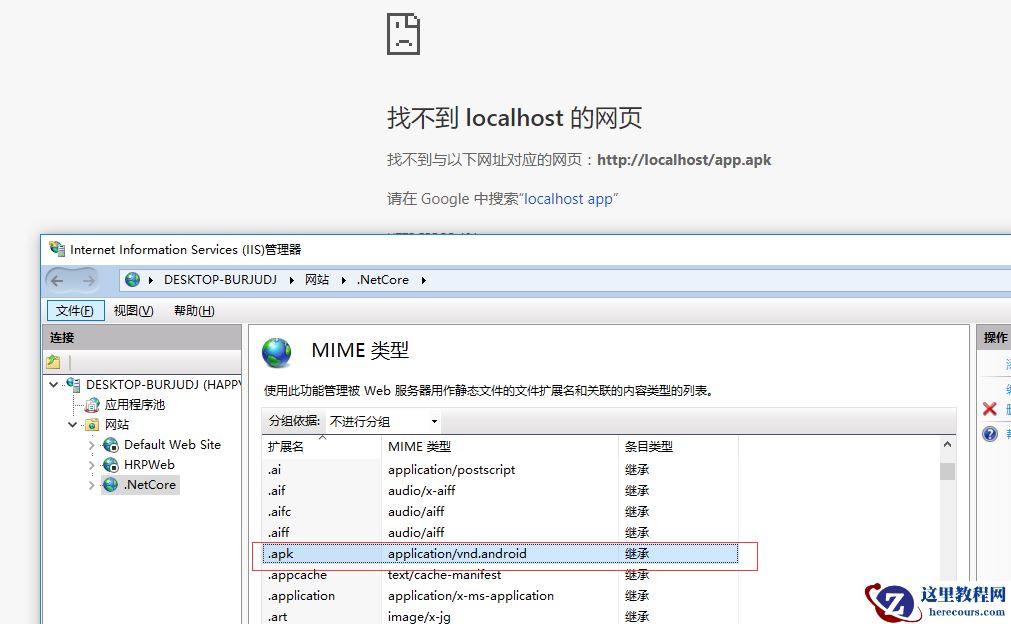Image resolution: width=1011 pixels, height=624 pixels.
Task: Select the HRPWeb tree item
Action: click(x=149, y=465)
